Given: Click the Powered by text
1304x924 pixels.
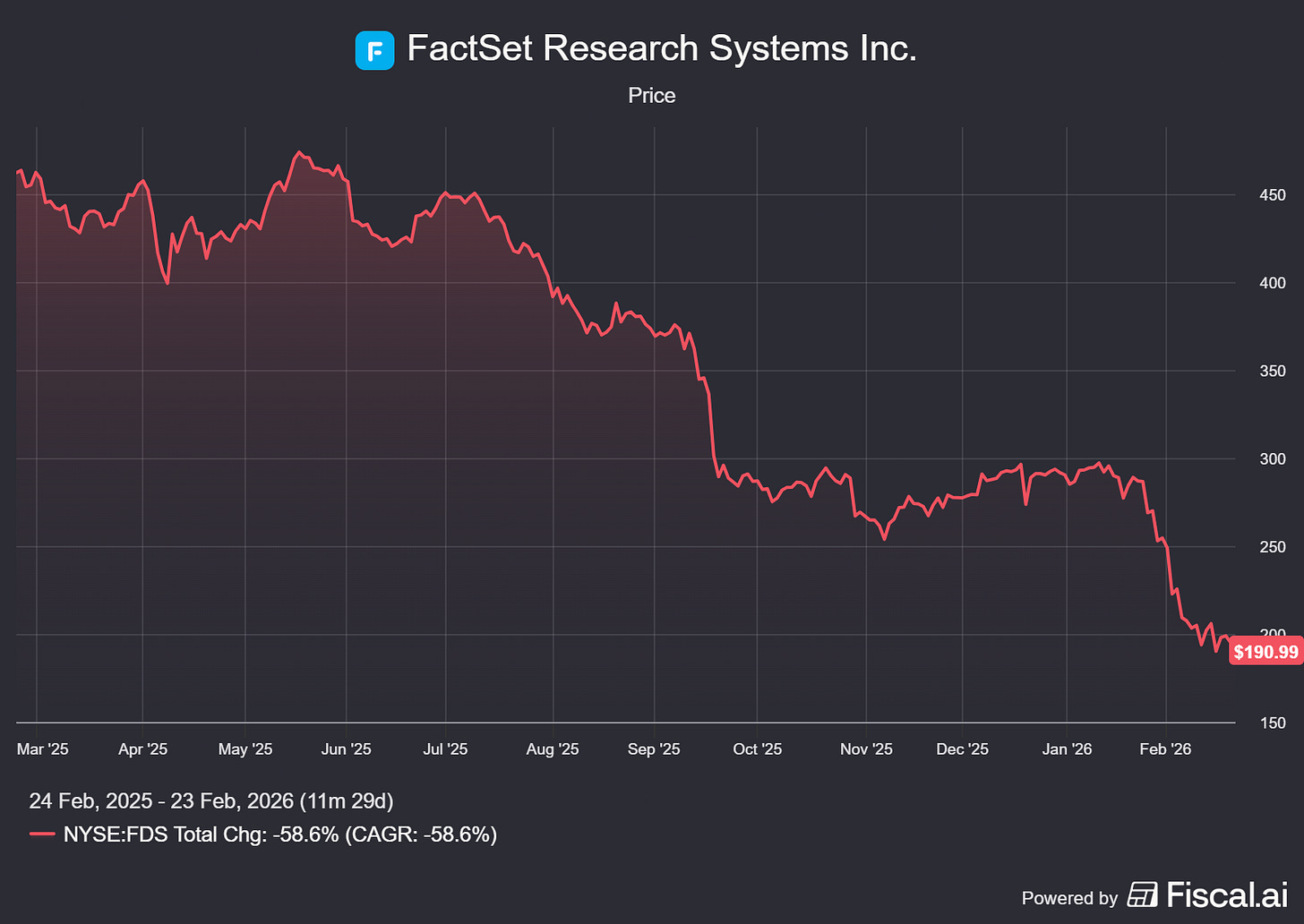Looking at the screenshot, I should point(1069,897).
